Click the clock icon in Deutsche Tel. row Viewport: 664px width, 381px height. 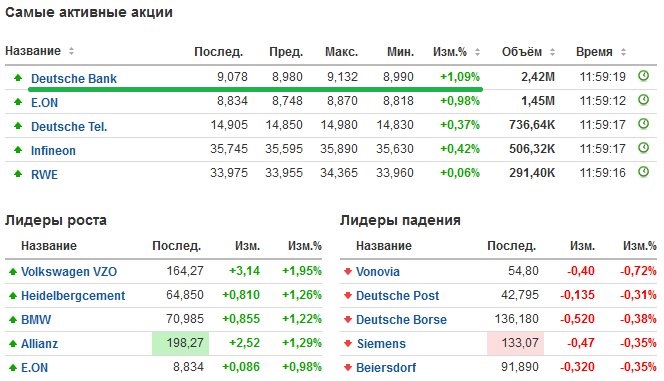643,124
